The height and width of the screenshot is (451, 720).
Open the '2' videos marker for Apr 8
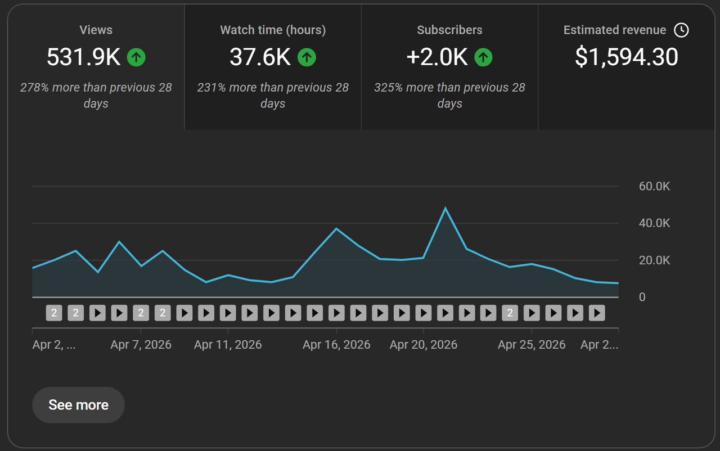click(163, 313)
